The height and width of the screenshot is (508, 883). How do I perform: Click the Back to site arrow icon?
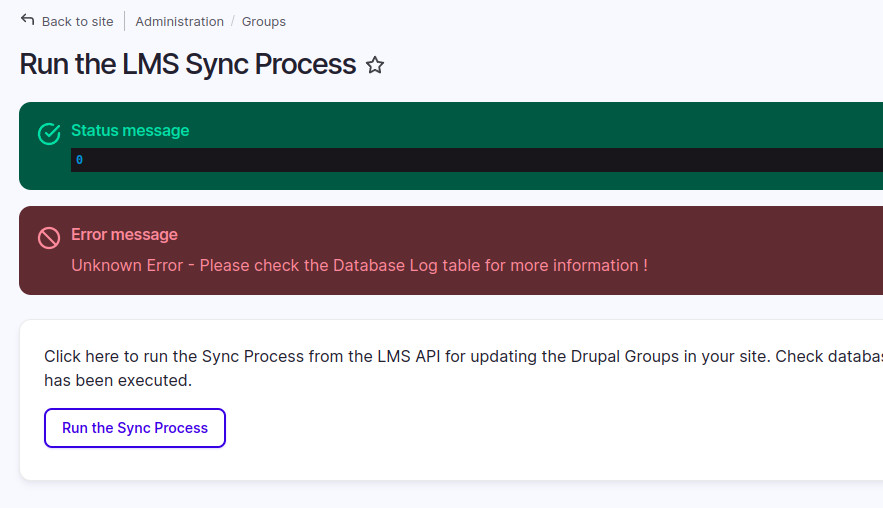tap(28, 20)
